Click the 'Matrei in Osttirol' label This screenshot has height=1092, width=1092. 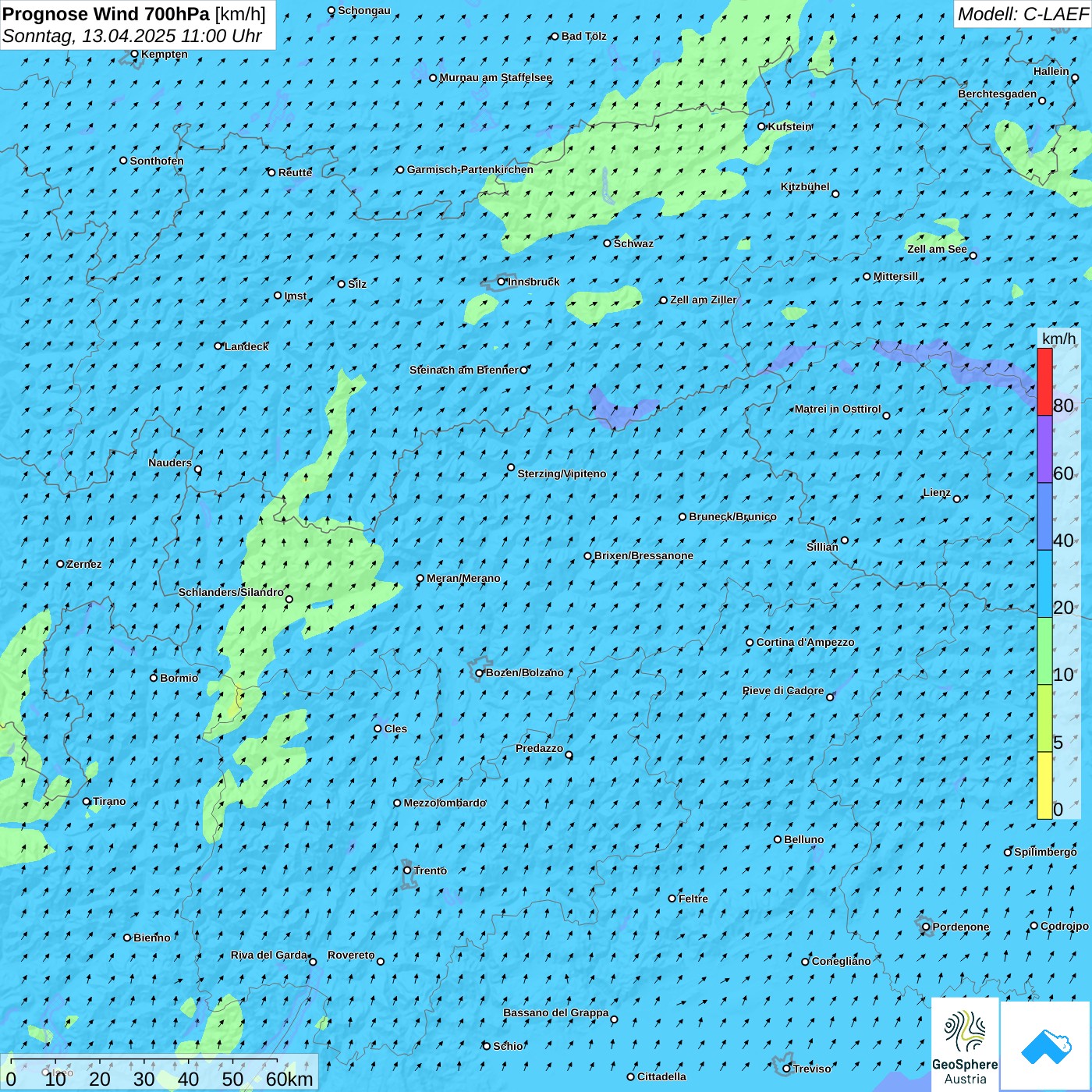pos(838,409)
